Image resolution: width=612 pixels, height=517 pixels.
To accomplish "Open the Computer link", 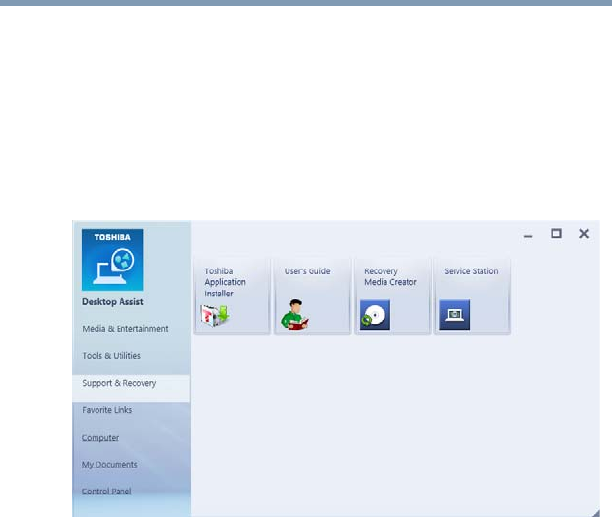I will [x=100, y=438].
